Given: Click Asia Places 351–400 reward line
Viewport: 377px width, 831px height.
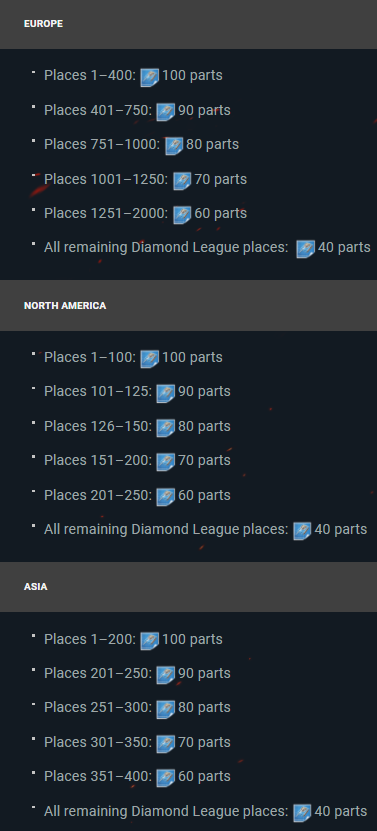Looking at the screenshot, I should click(x=137, y=776).
